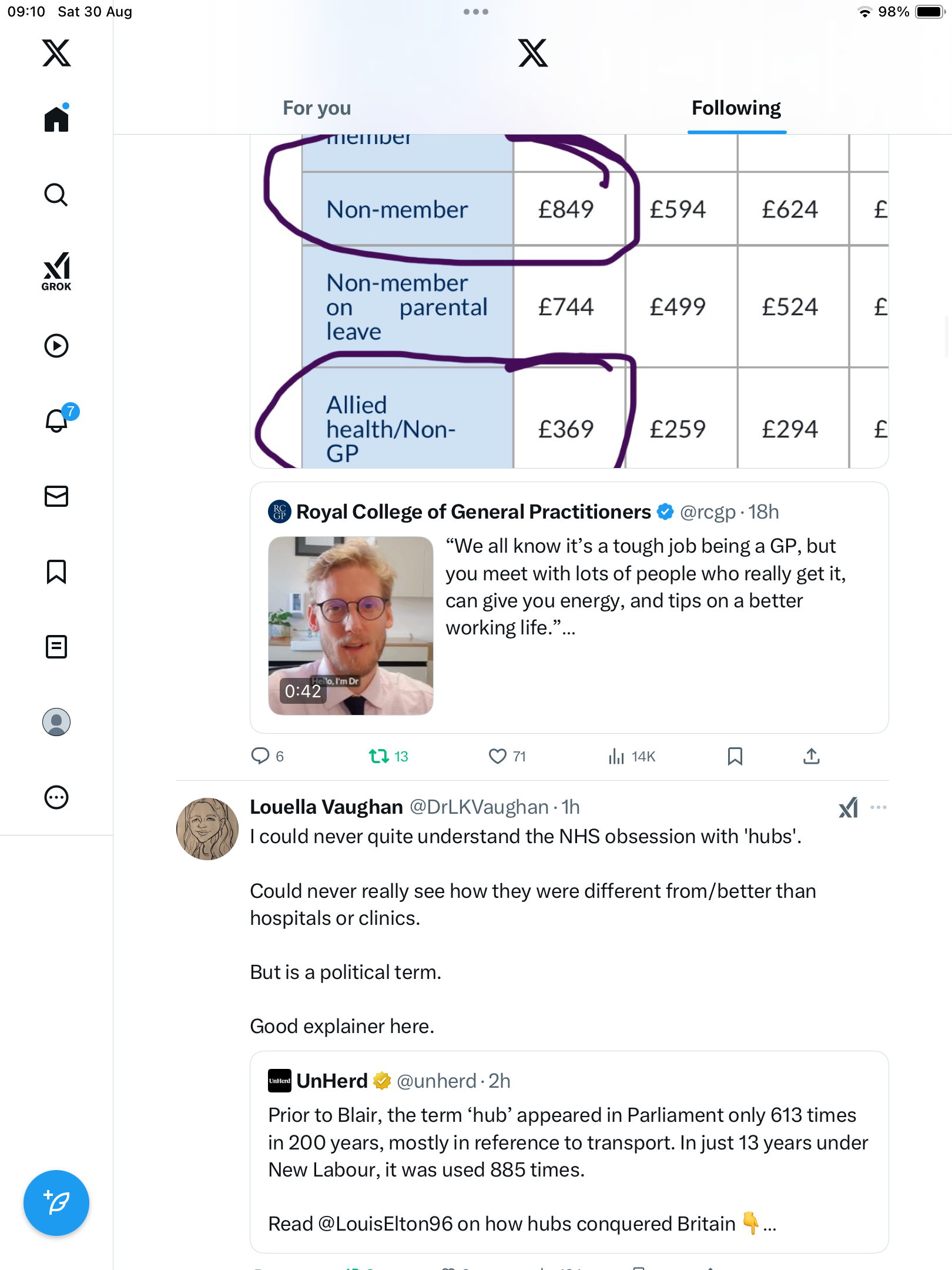
Task: Open Grok from the sidebar
Action: tap(56, 272)
